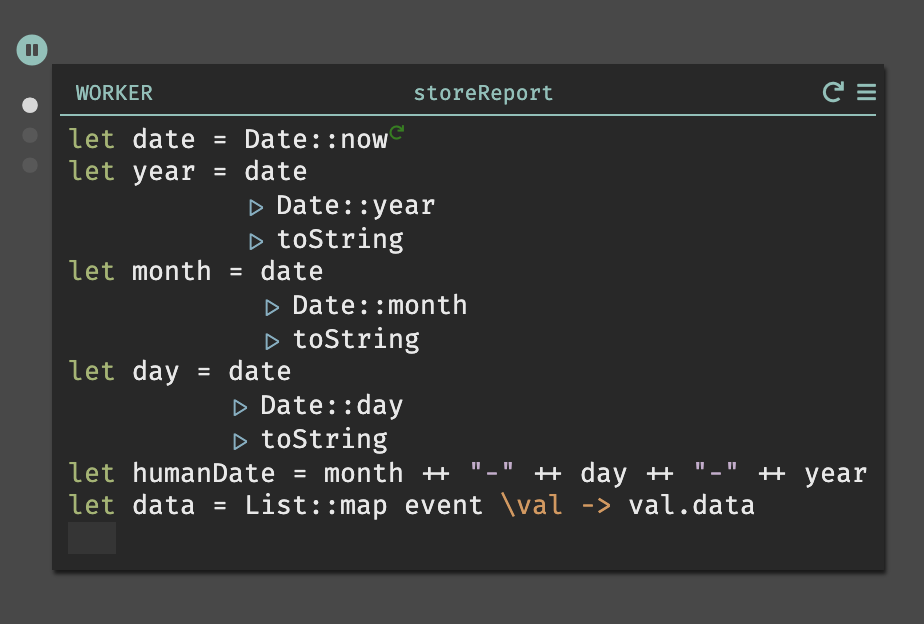
Task: Click the pipe arrow before toString under day
Action: (x=240, y=442)
